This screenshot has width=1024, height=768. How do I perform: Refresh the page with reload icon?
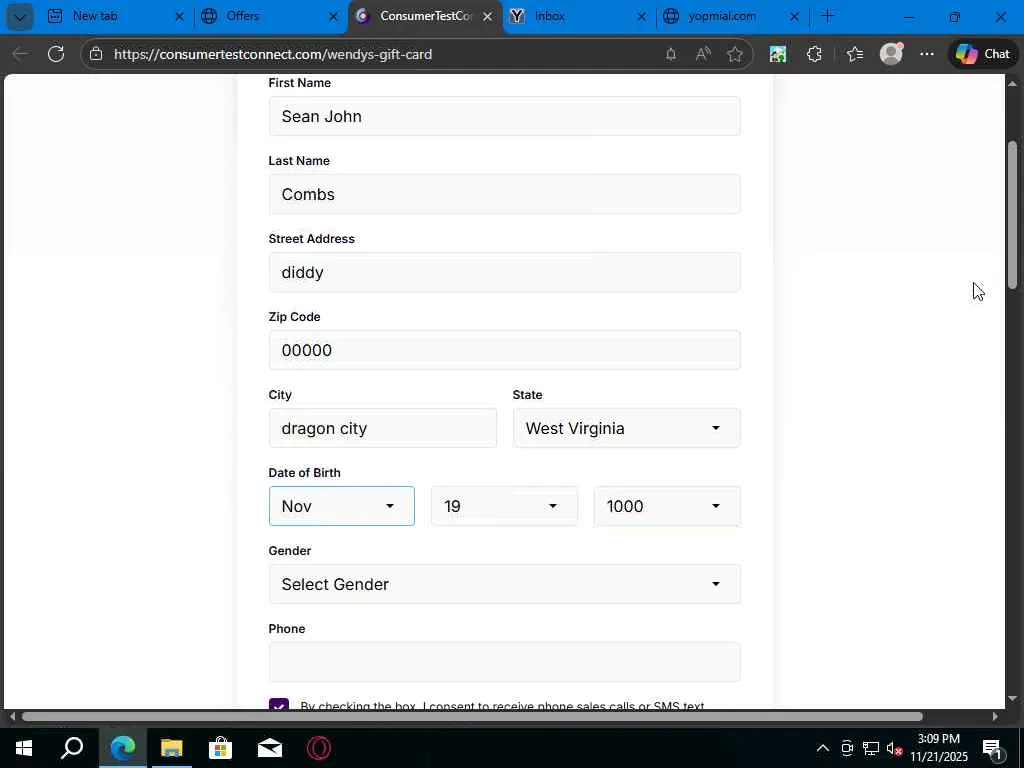[56, 54]
